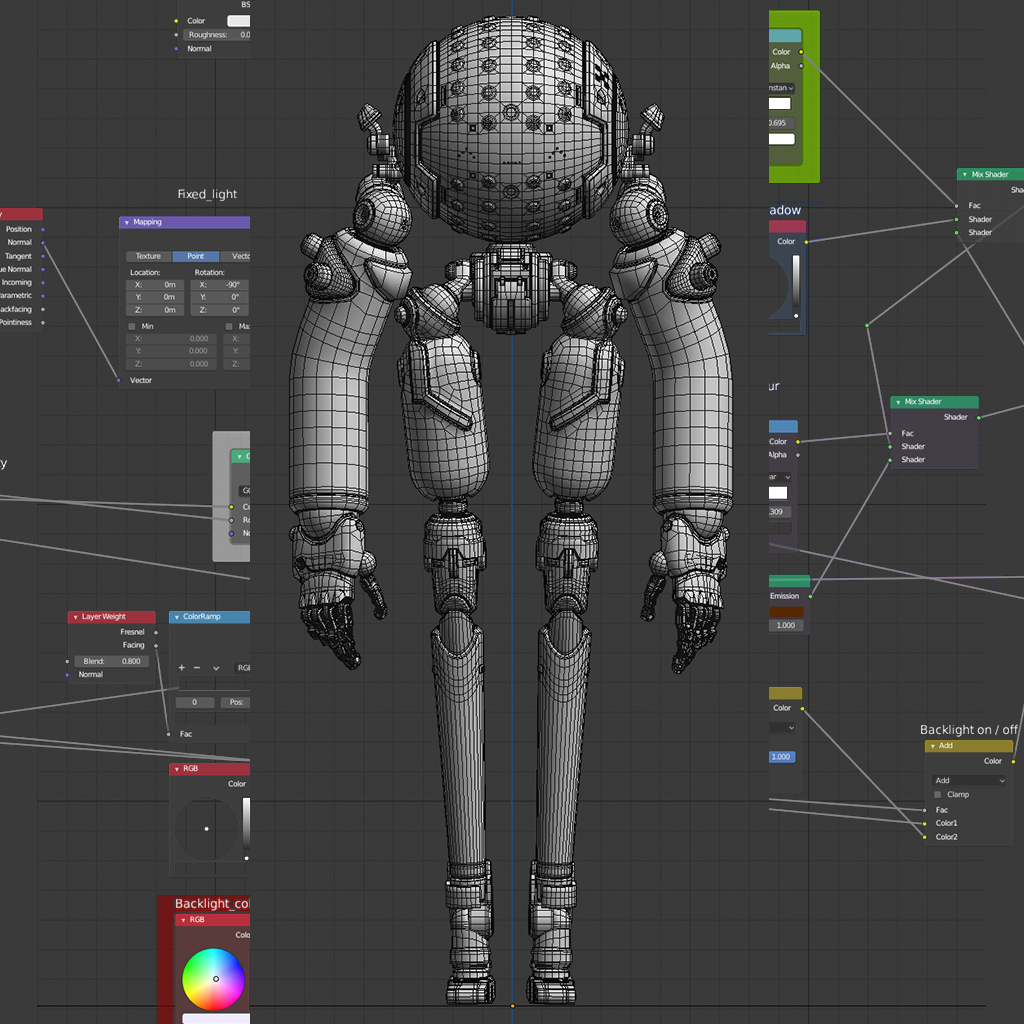Click the Vector output socket on the Mapping node

point(119,380)
